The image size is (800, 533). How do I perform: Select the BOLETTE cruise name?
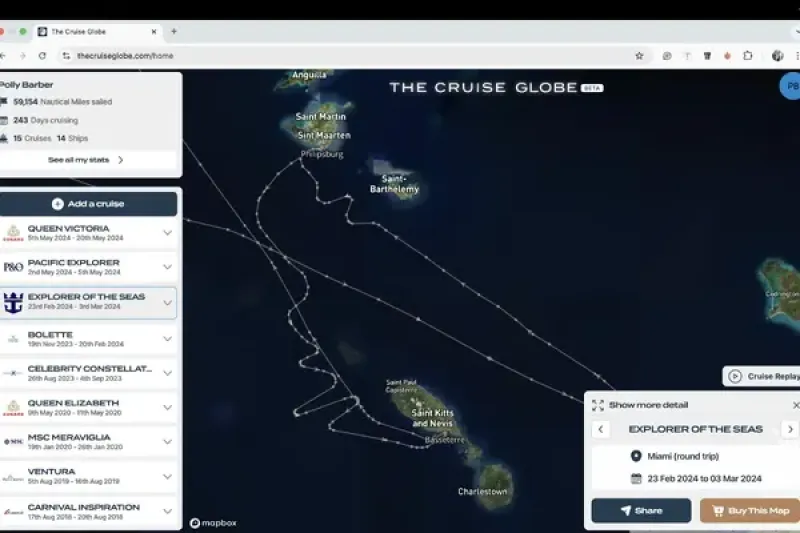[50, 335]
